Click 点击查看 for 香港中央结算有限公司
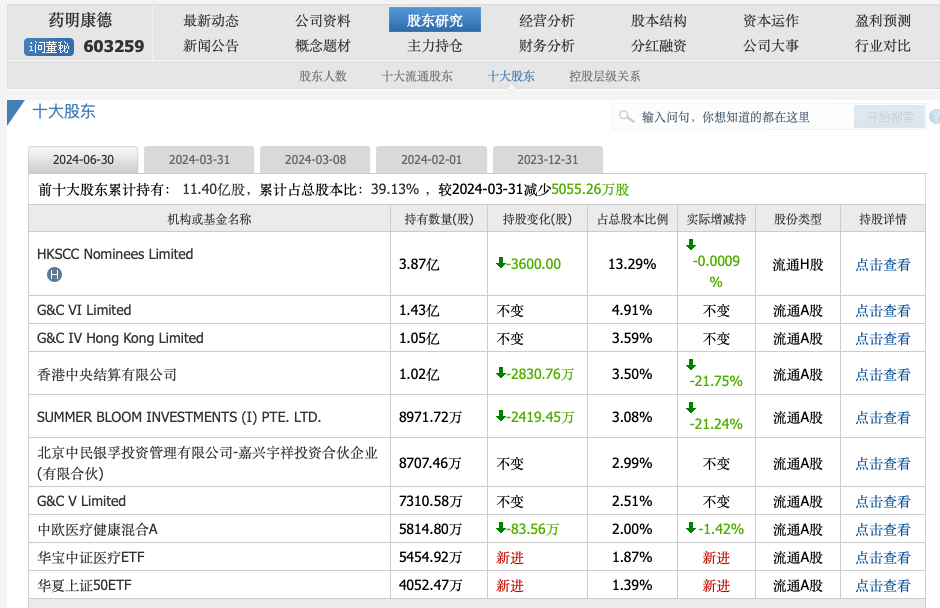Screen dimensions: 940x608 (883, 375)
